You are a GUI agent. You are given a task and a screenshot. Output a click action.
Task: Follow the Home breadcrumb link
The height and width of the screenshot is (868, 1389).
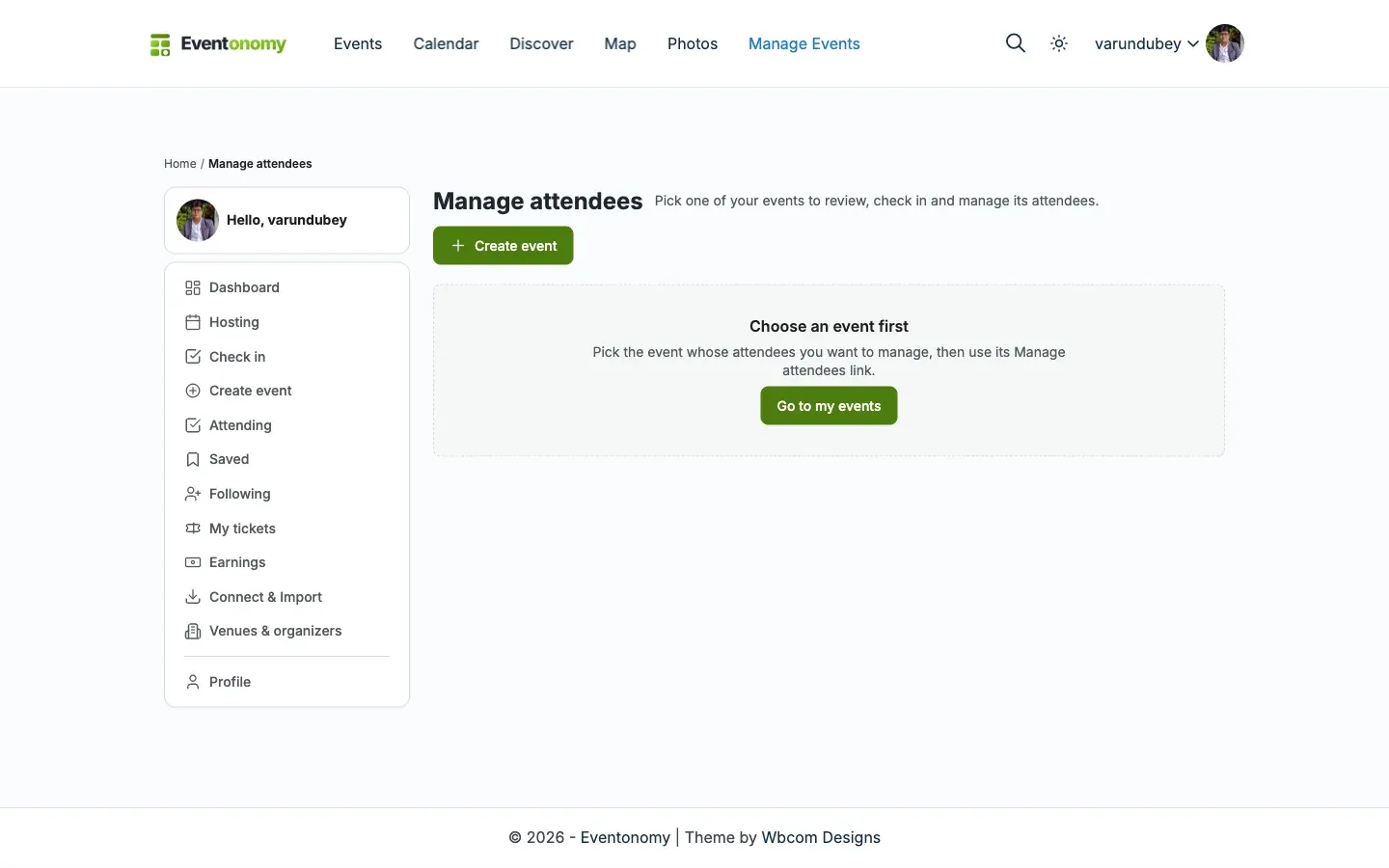(x=179, y=164)
